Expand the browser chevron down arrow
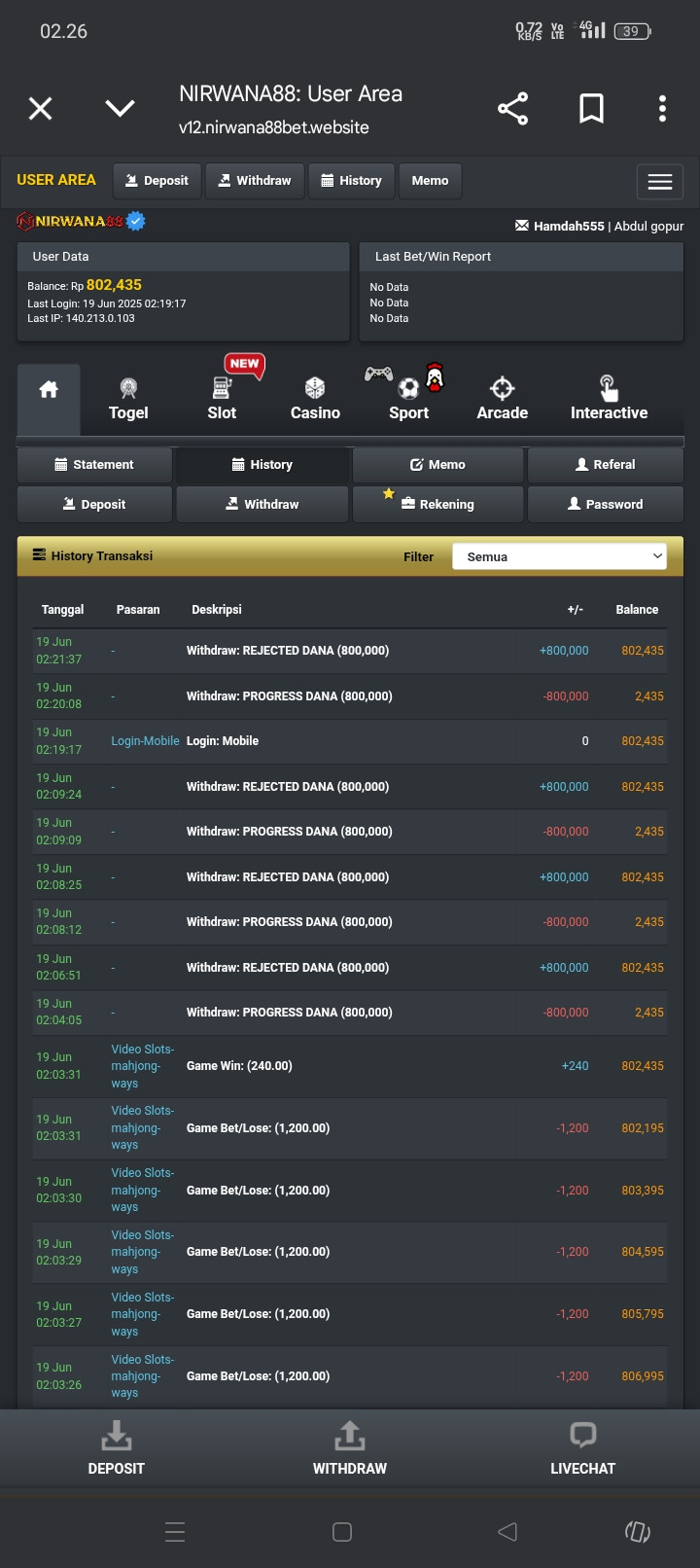This screenshot has width=700, height=1568. coord(121,108)
